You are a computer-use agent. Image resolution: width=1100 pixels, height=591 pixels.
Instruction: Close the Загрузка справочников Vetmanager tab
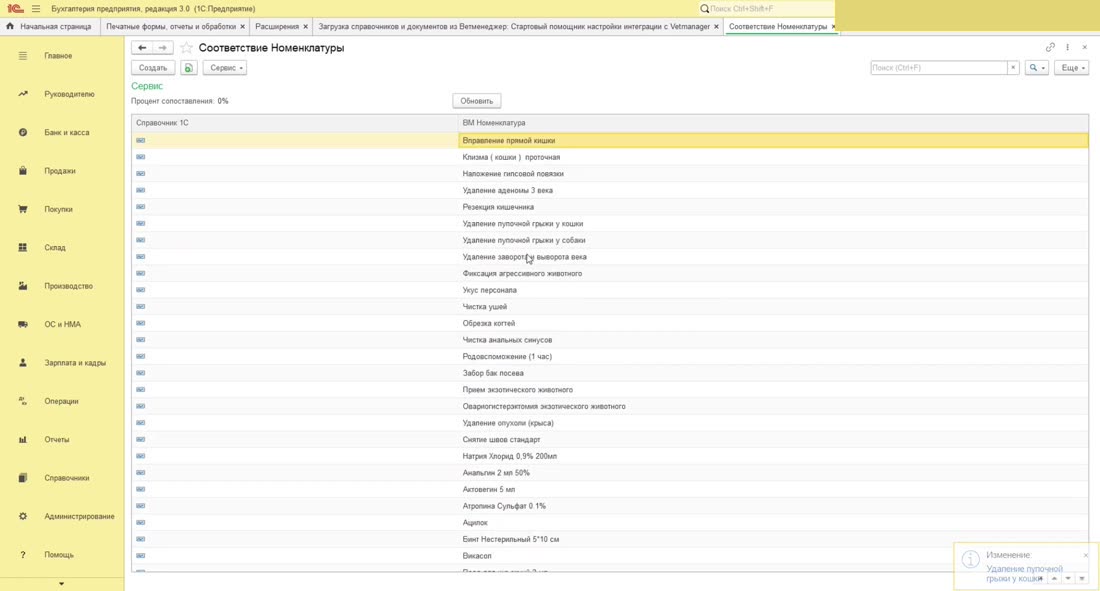[716, 27]
